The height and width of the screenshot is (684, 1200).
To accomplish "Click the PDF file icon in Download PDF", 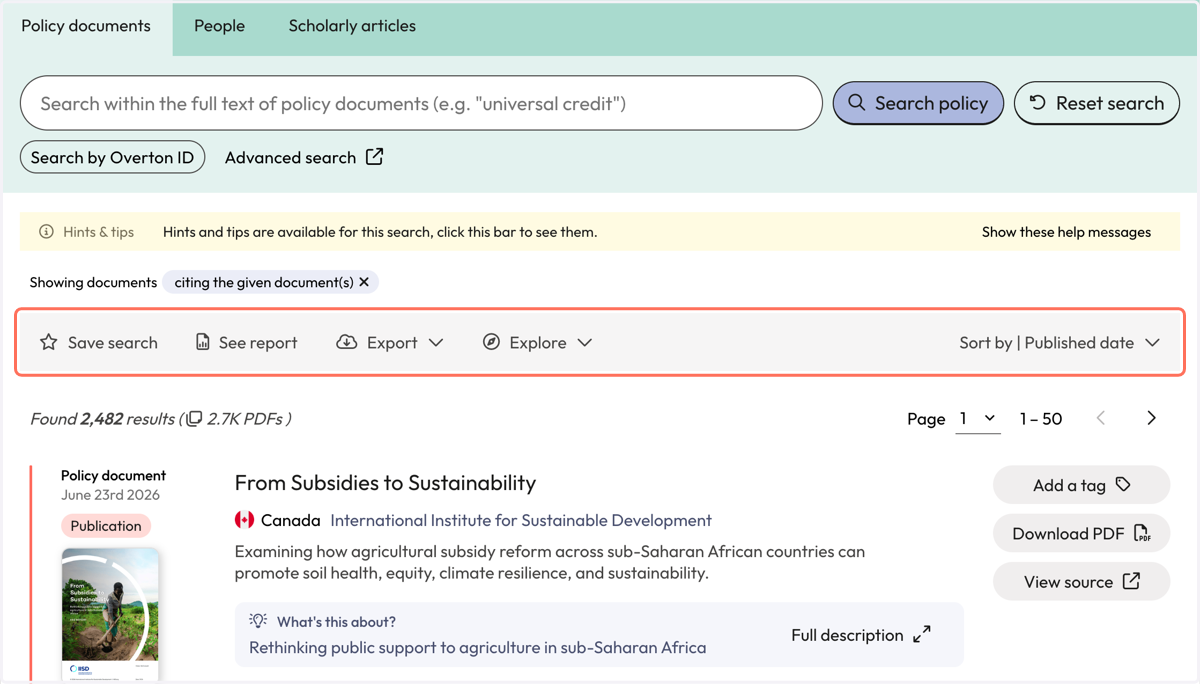I will pyautogui.click(x=1142, y=533).
